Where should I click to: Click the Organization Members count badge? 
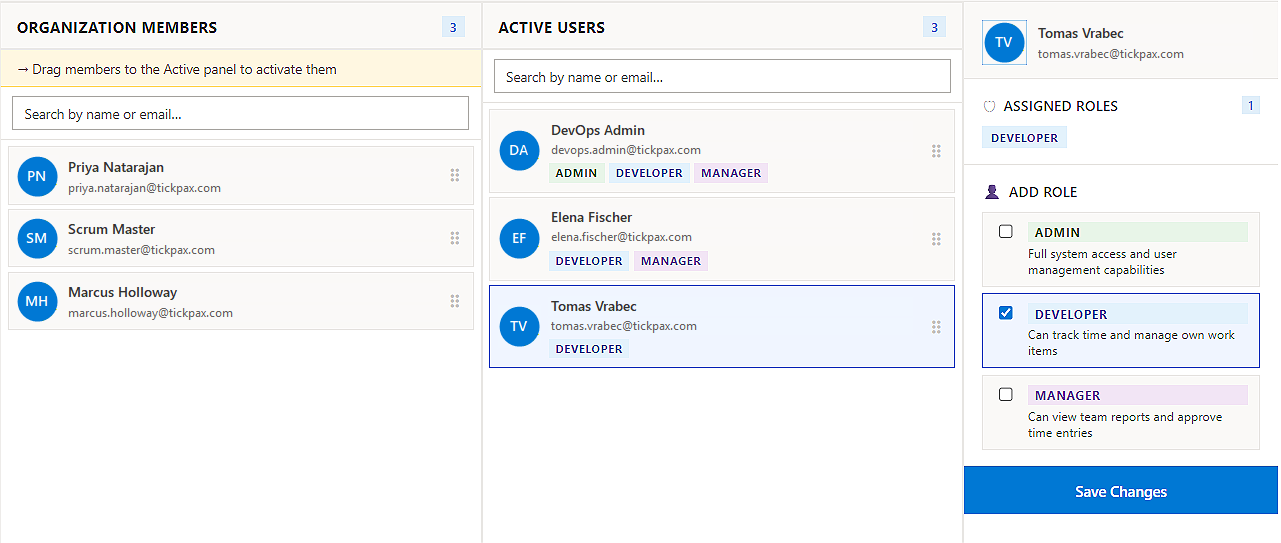pos(453,27)
